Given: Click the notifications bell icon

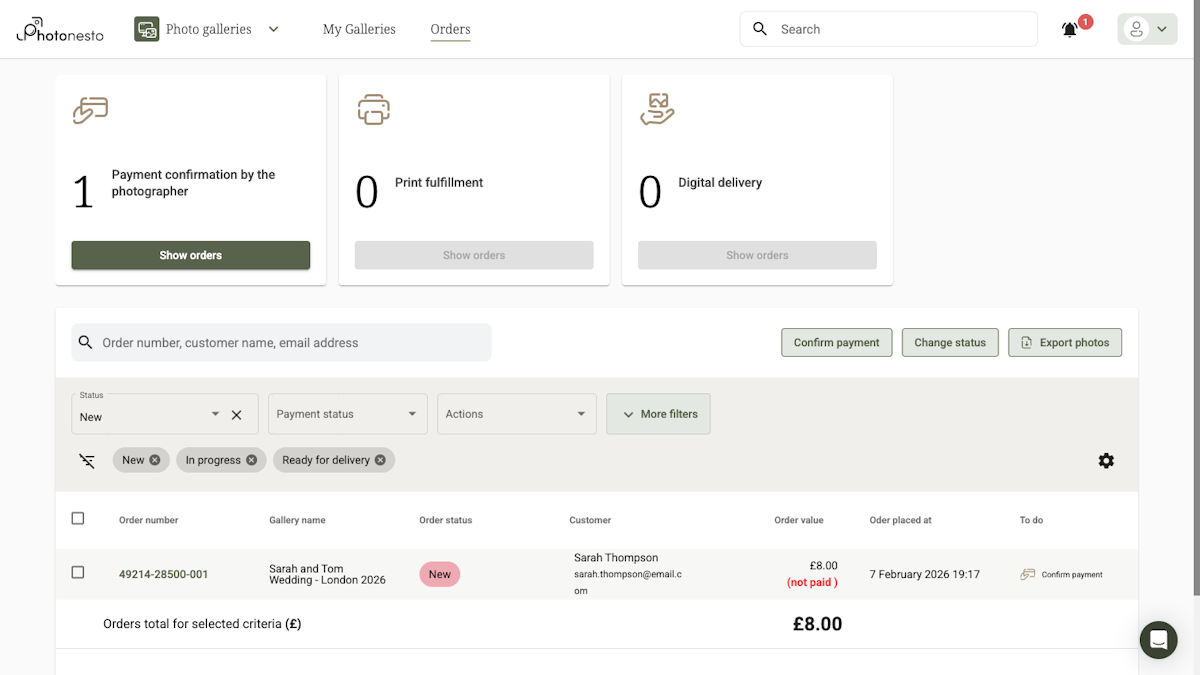Looking at the screenshot, I should [x=1070, y=30].
